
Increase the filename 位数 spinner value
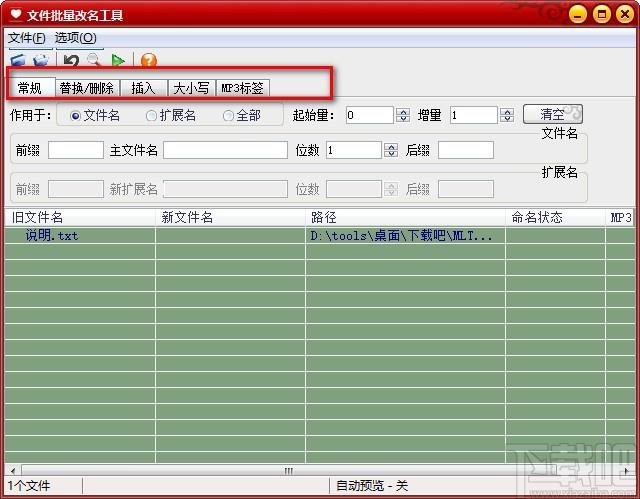click(389, 146)
